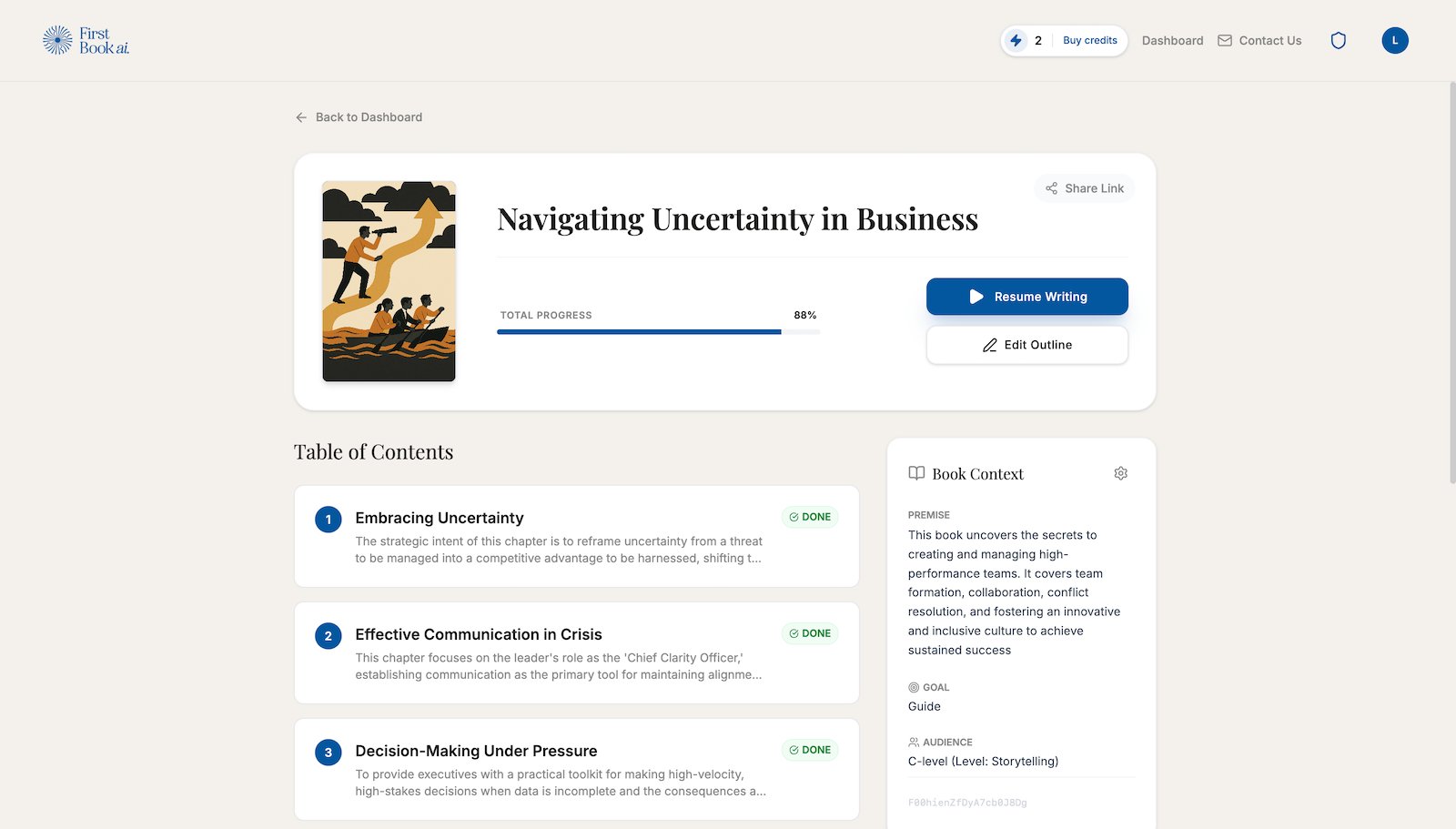The width and height of the screenshot is (1456, 829).
Task: Click the Total Progress bar at 88%
Action: tap(658, 331)
